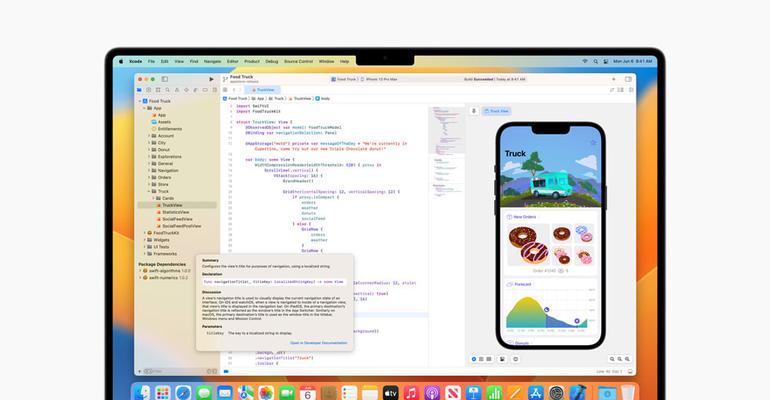Enable code review mode
Viewport: 770px width, 400px height.
point(612,90)
